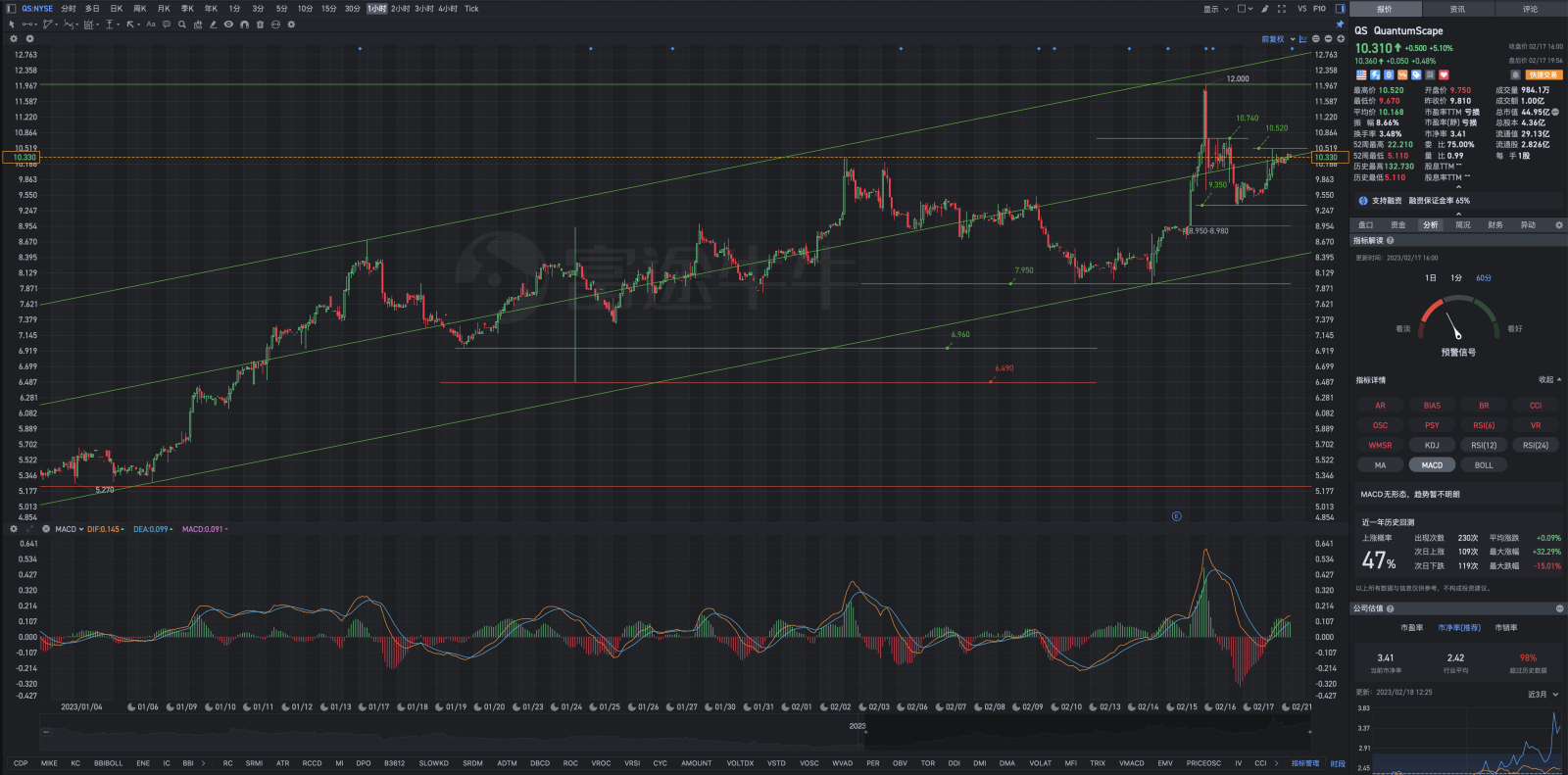This screenshot has height=775, width=1568.
Task: Click the DIF orange color legend
Action: click(x=105, y=529)
